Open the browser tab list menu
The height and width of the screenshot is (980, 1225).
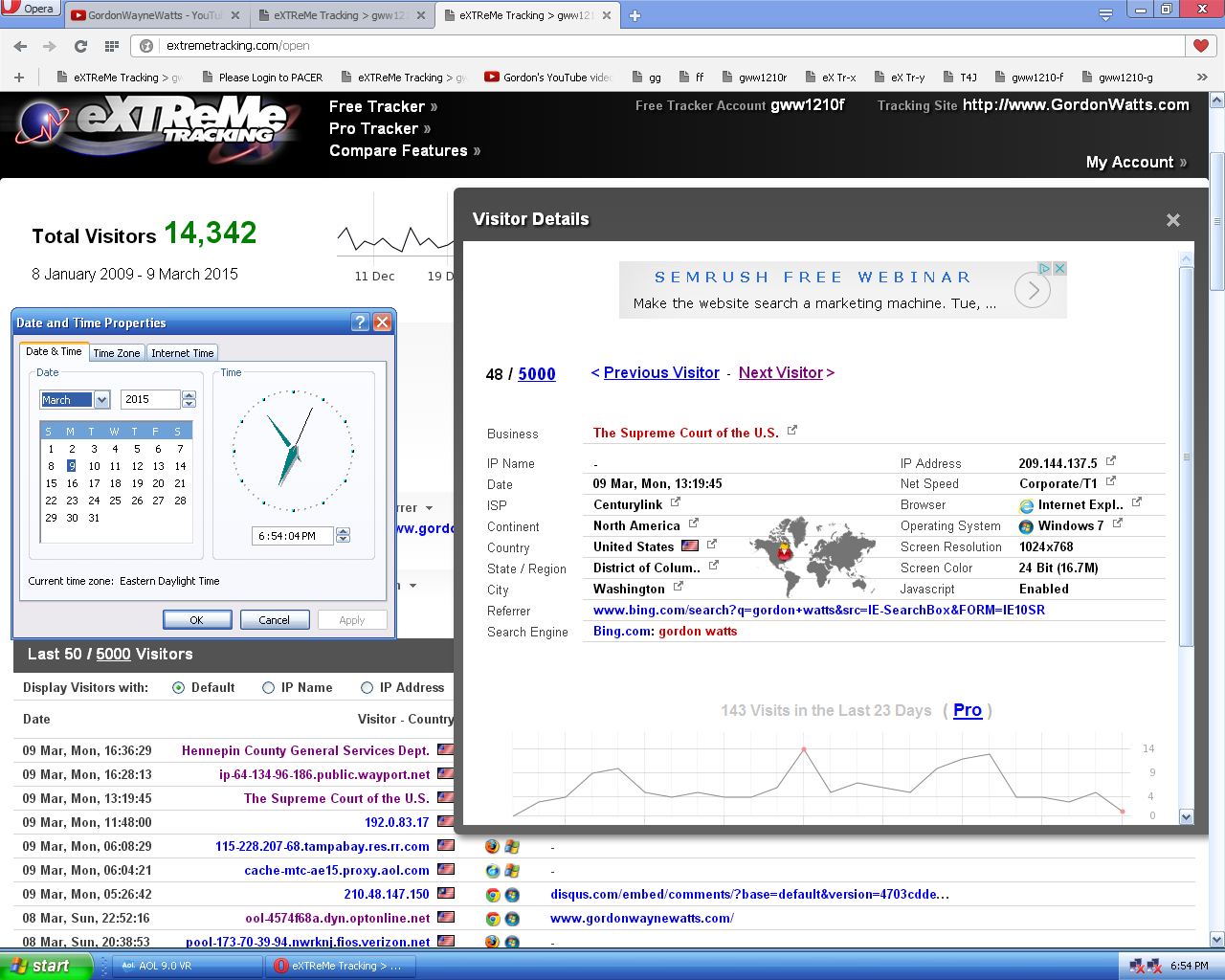pyautogui.click(x=1105, y=14)
